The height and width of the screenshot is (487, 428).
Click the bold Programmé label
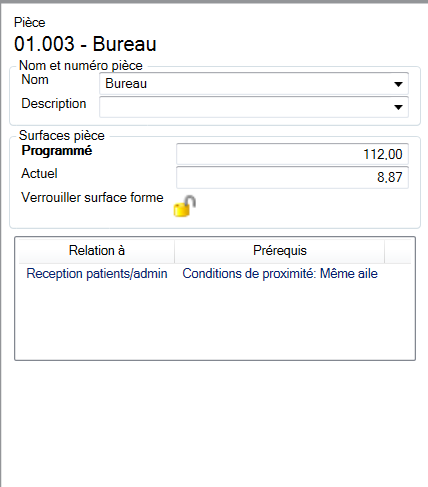pos(57,151)
